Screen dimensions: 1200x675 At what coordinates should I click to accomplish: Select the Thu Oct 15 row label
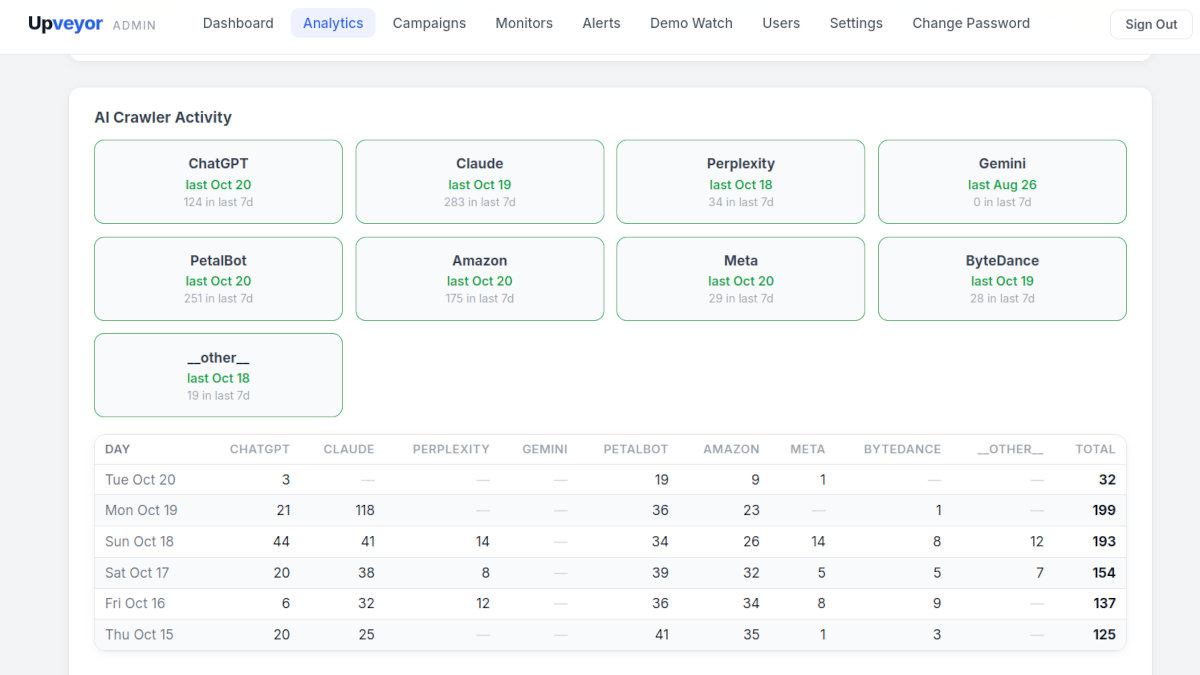pyautogui.click(x=139, y=634)
